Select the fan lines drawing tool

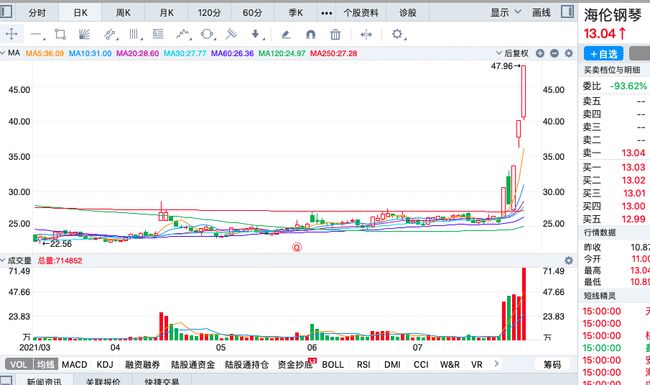click(84, 34)
